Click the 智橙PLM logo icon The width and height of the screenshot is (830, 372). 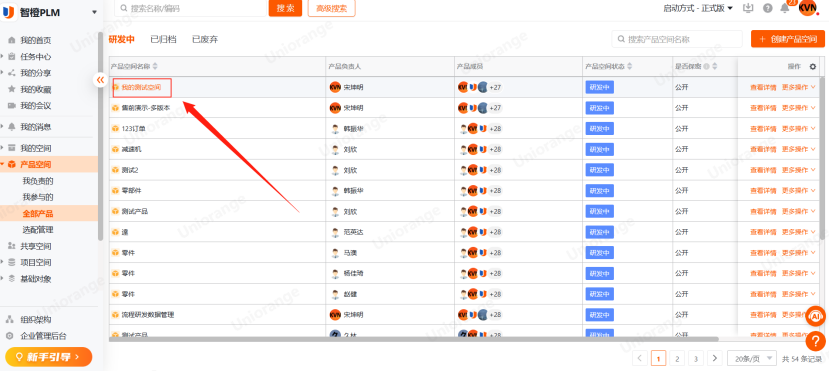(x=8, y=12)
